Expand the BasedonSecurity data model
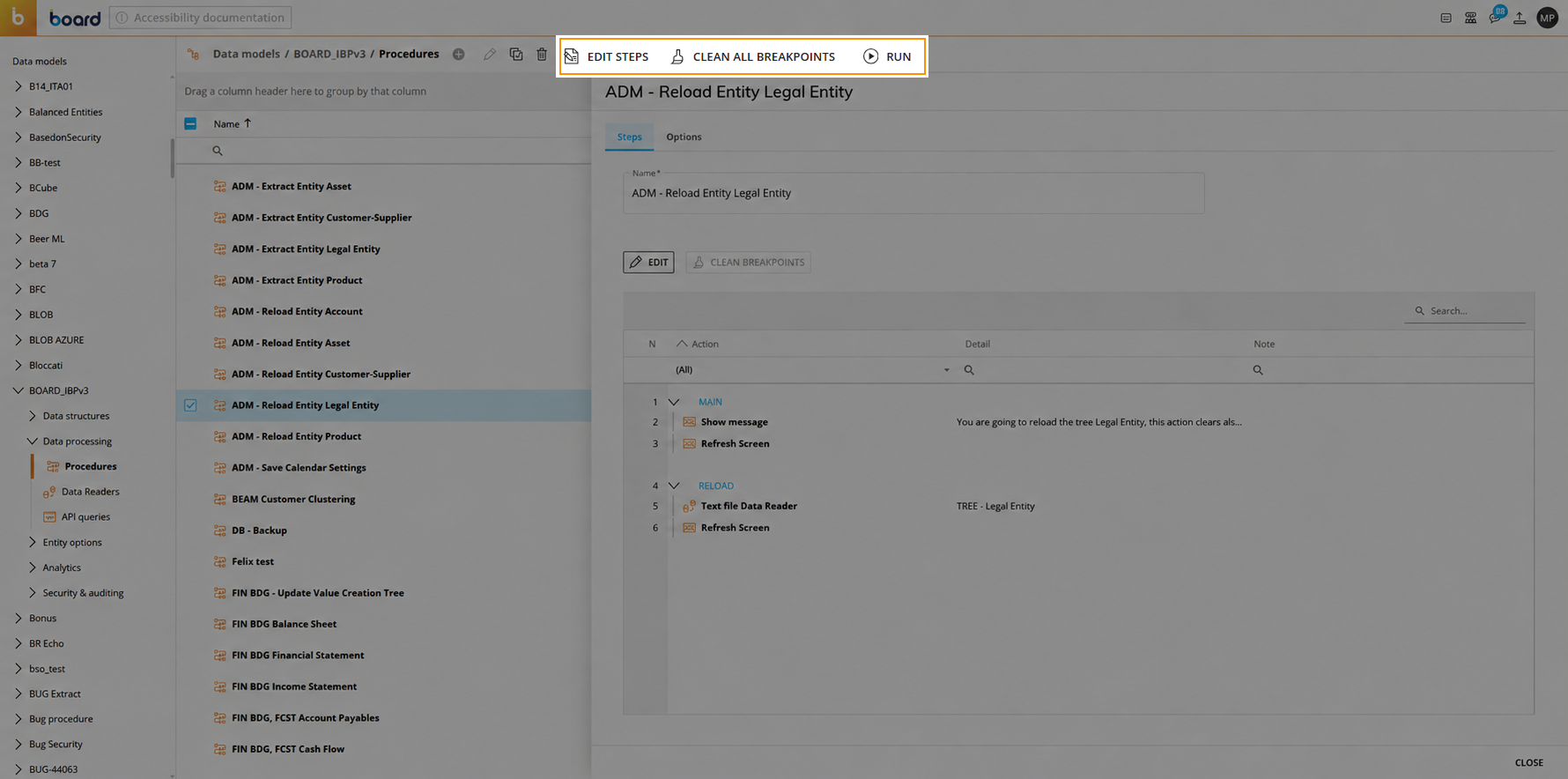 pyautogui.click(x=18, y=137)
